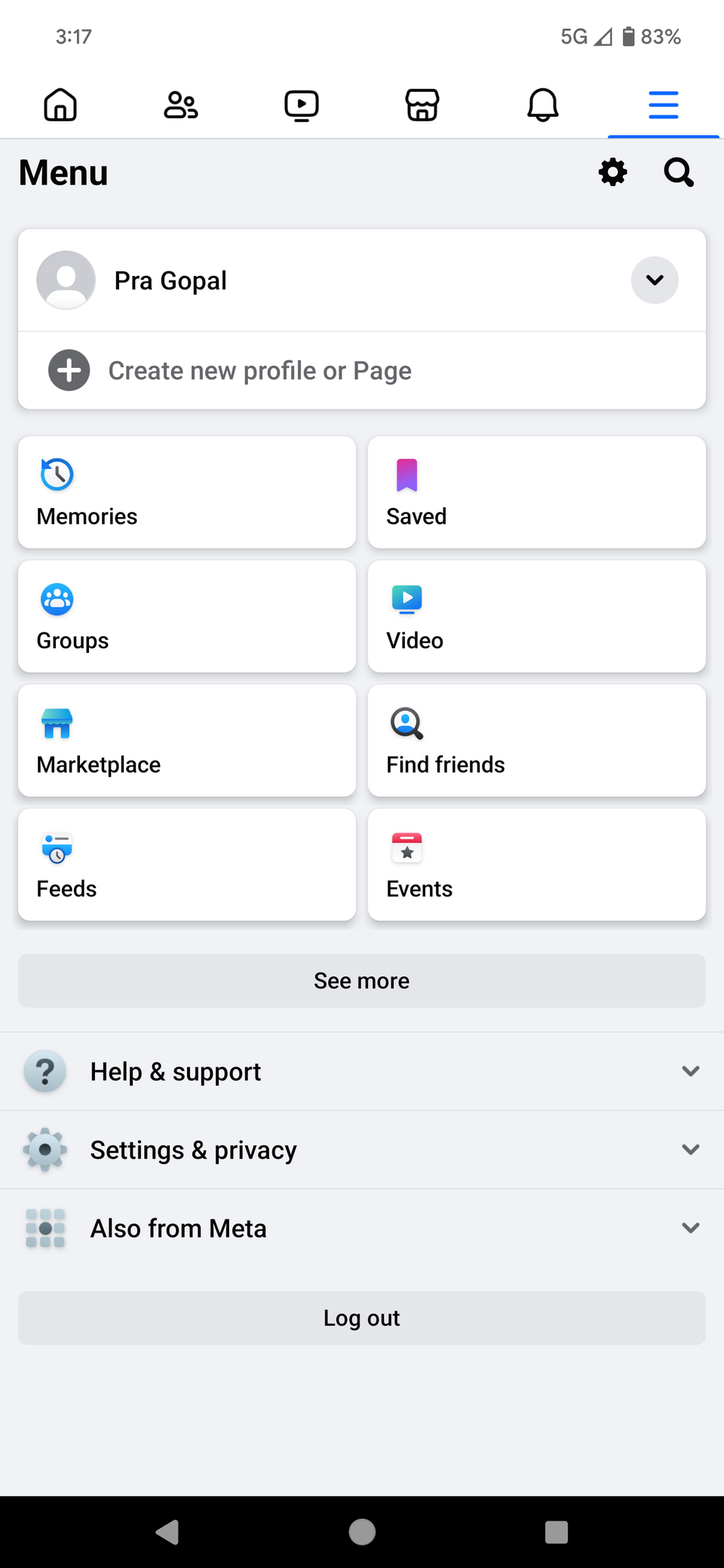Open the Friends tab icon

coord(181,105)
